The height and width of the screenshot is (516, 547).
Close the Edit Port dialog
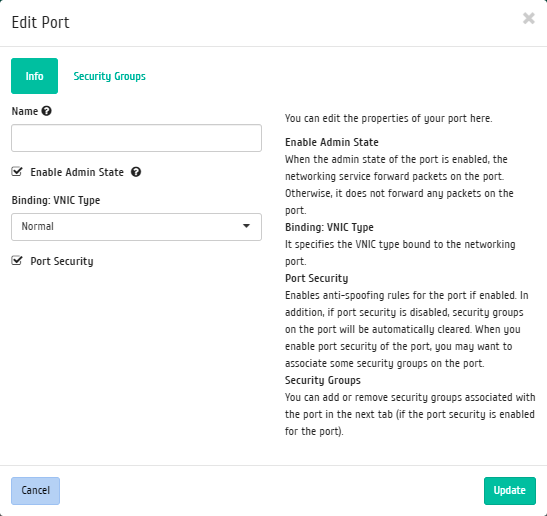tap(529, 18)
